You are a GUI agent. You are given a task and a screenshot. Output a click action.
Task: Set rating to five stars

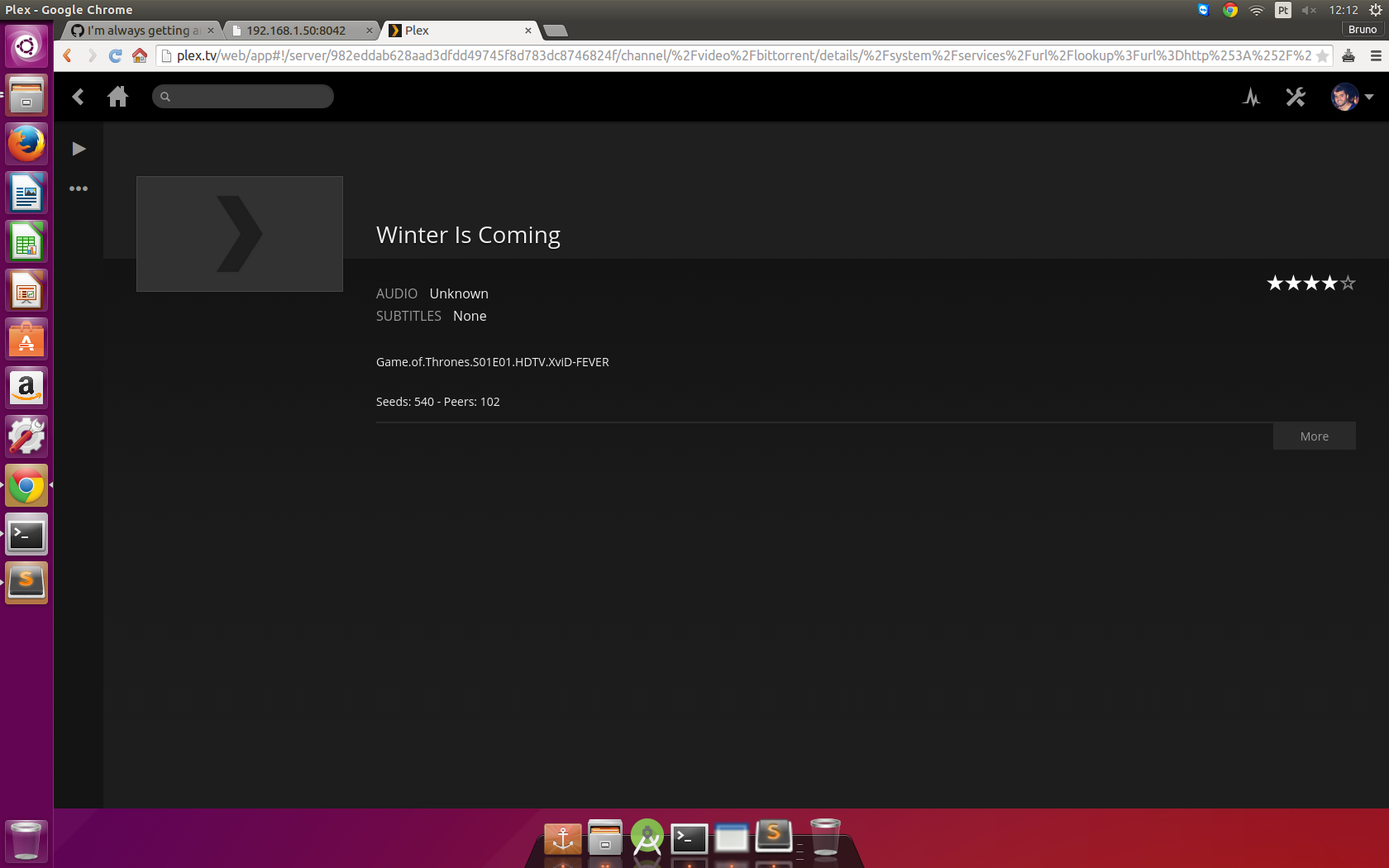pyautogui.click(x=1348, y=284)
